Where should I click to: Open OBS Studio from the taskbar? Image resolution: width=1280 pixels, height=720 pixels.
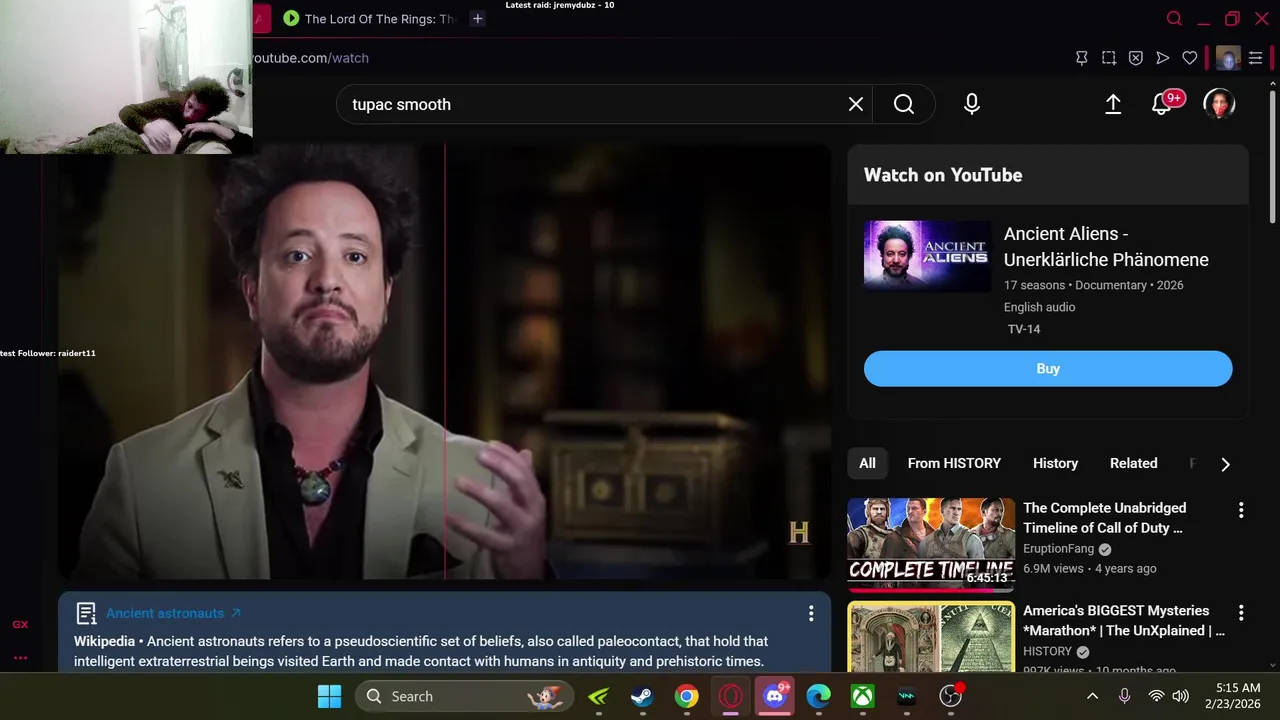click(x=951, y=696)
